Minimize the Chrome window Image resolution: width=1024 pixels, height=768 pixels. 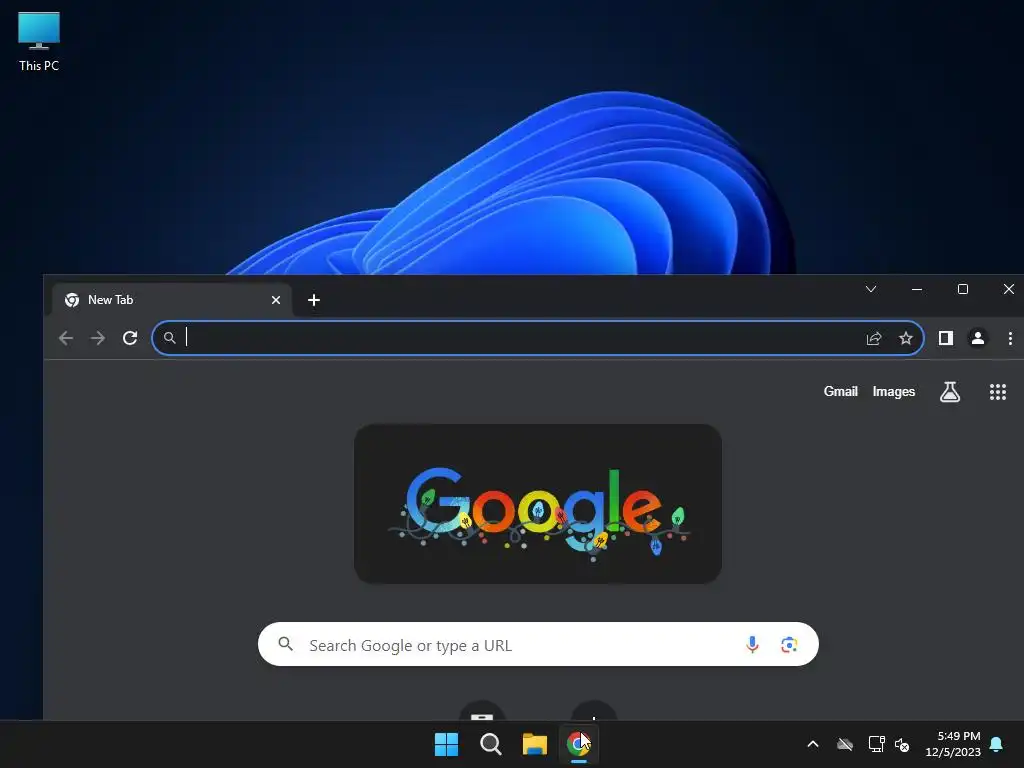point(917,289)
